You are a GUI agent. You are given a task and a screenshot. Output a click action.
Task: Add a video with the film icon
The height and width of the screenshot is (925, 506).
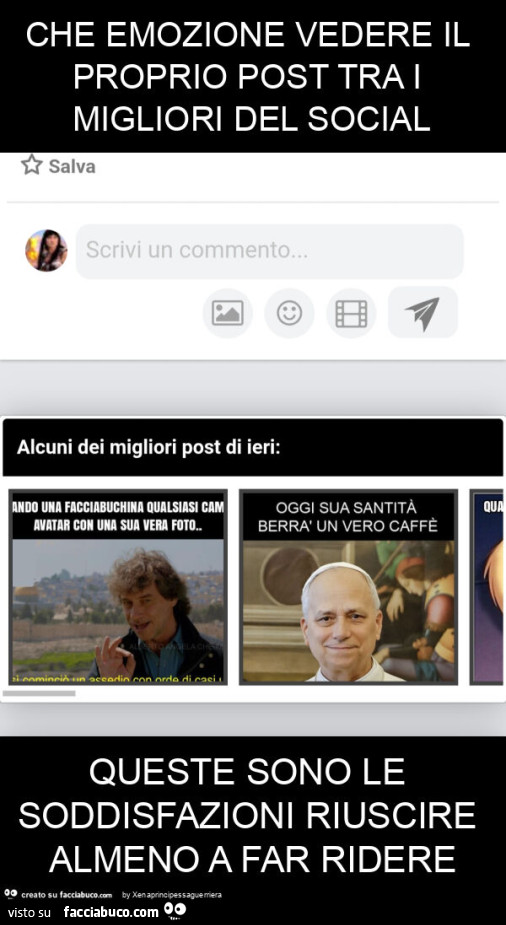pyautogui.click(x=351, y=313)
